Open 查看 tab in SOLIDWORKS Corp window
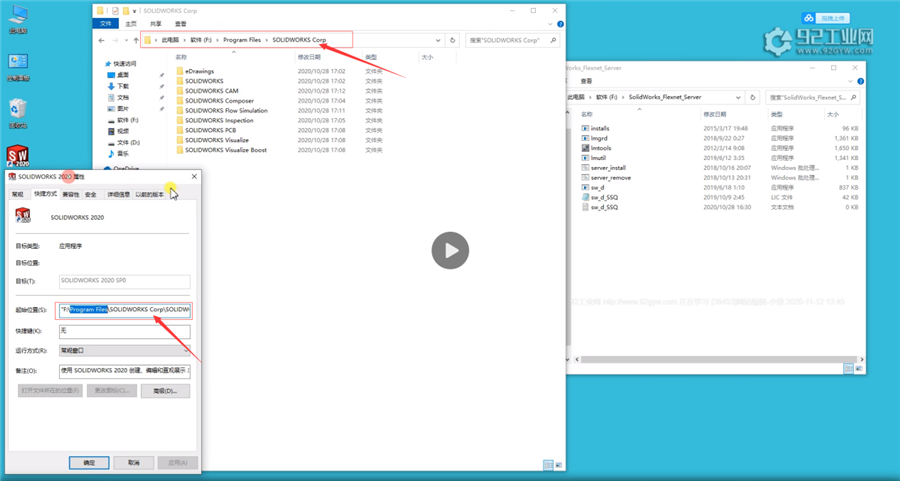The height and width of the screenshot is (481, 900). click(x=181, y=24)
